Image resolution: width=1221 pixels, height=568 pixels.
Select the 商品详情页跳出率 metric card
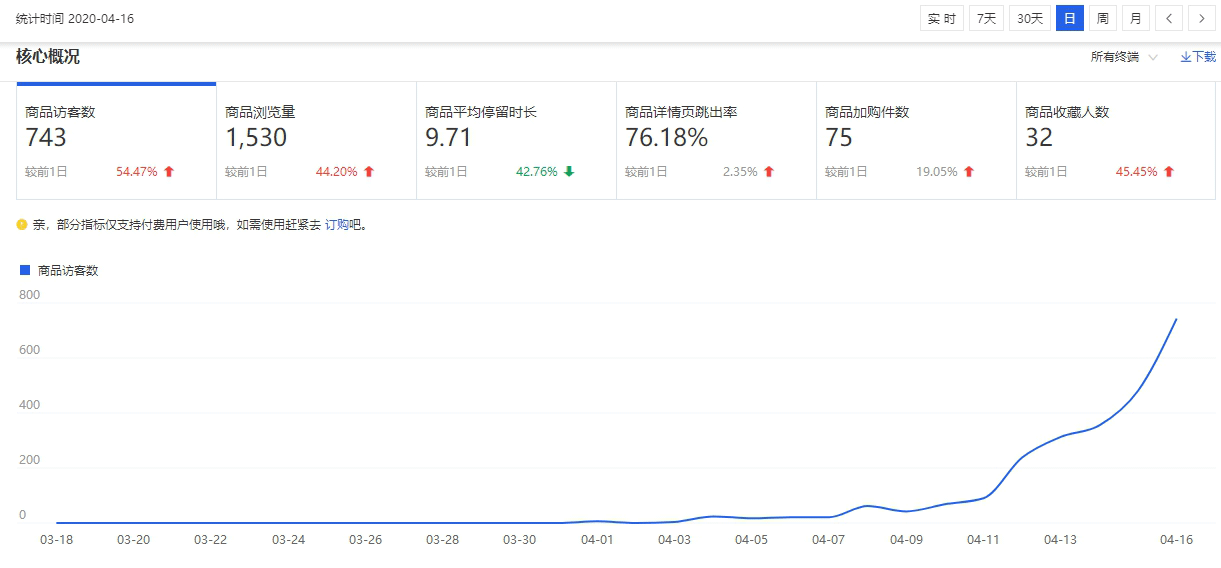[716, 140]
